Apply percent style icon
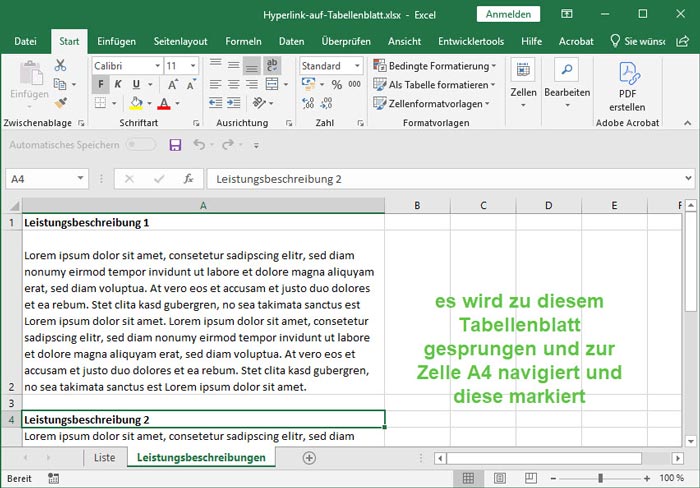The image size is (700, 488). point(337,84)
